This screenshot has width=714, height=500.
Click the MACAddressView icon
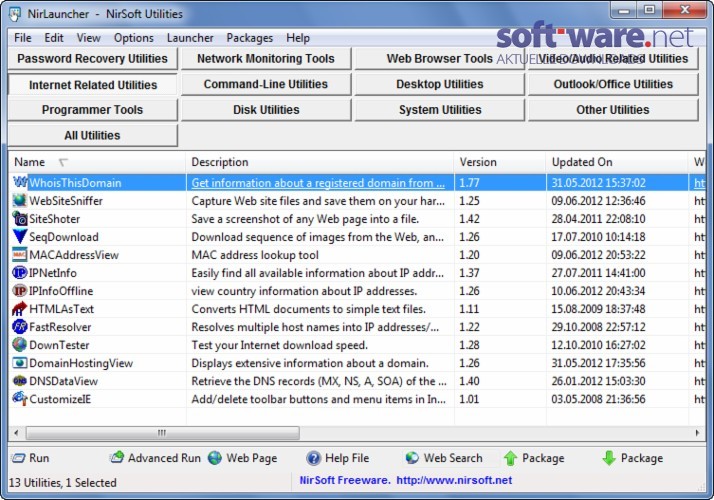click(20, 255)
